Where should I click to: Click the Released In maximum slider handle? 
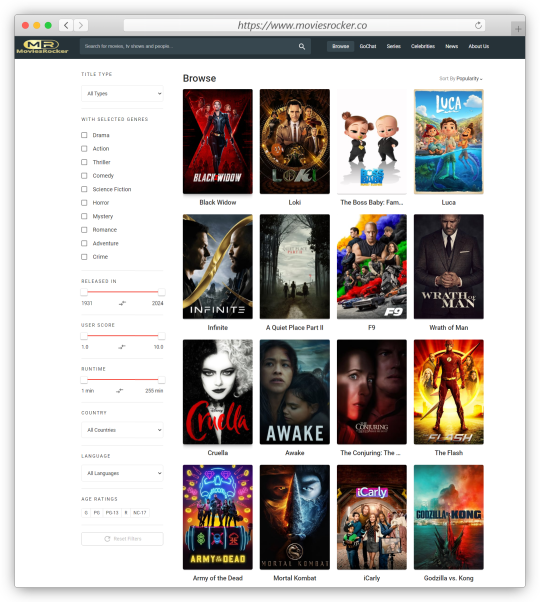pyautogui.click(x=162, y=292)
